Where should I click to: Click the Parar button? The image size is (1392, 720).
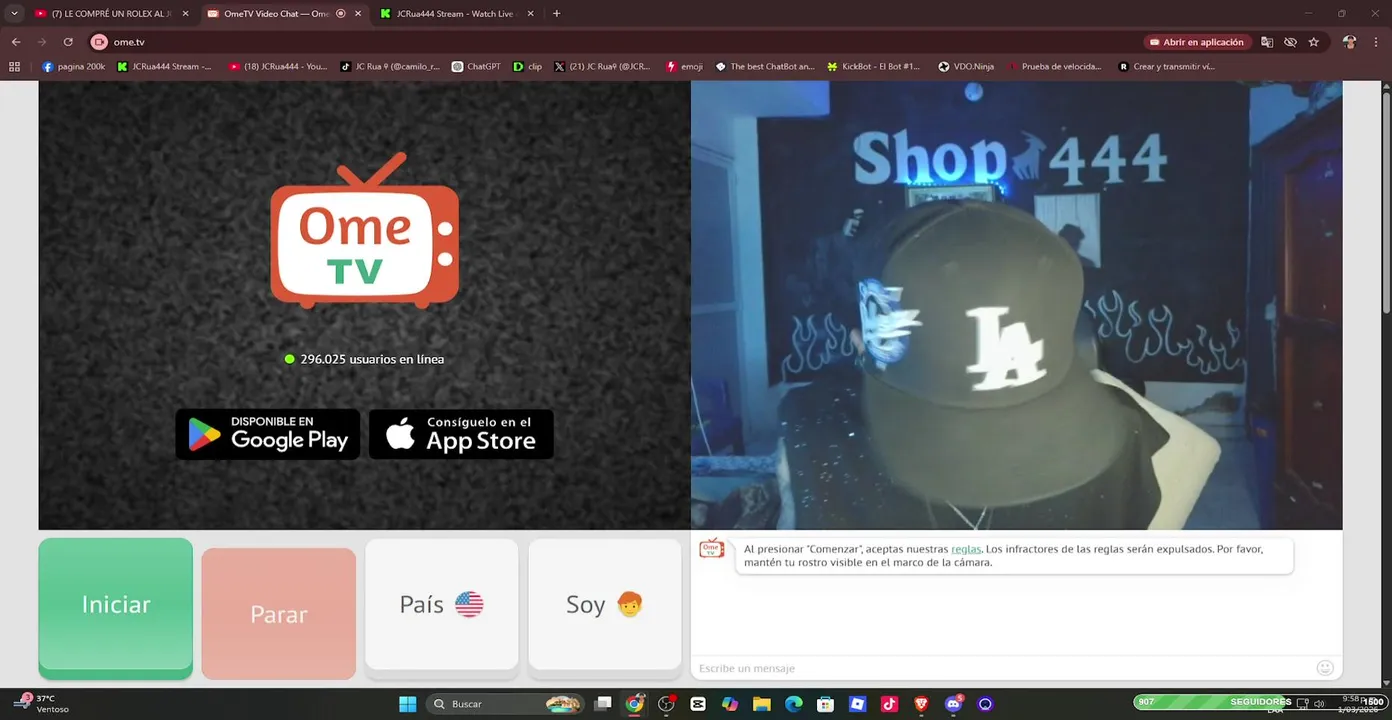pos(279,614)
